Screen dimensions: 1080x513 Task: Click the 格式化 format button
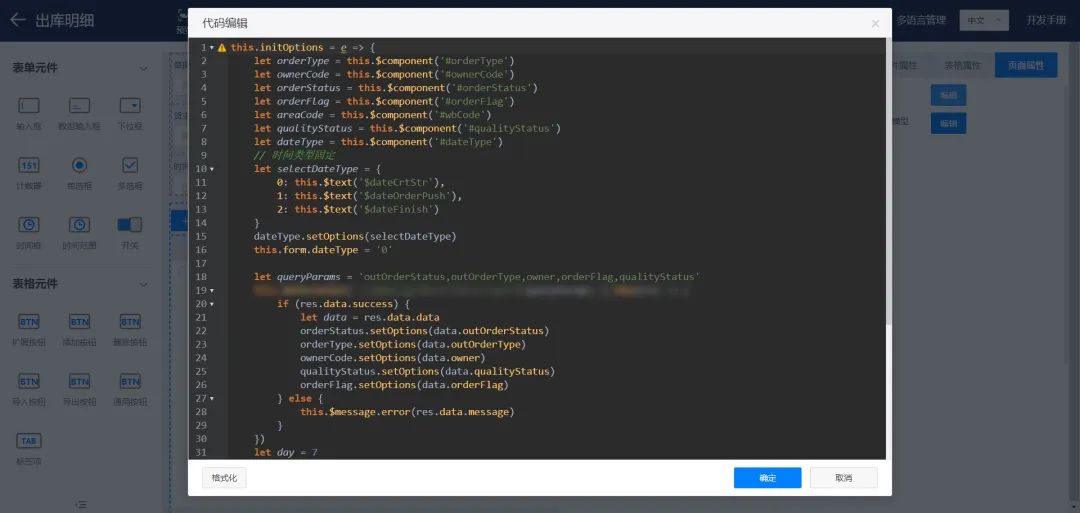[x=224, y=478]
